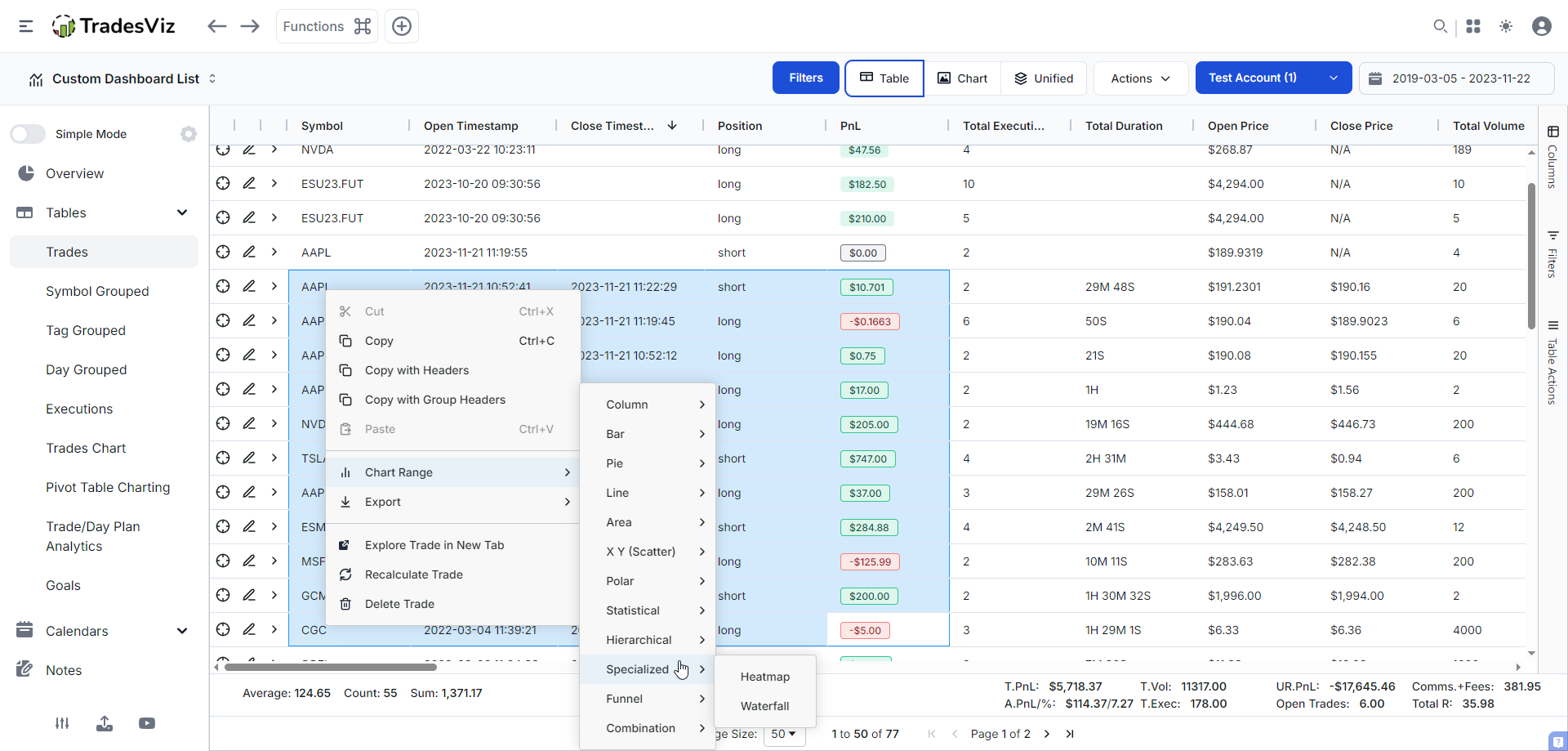The height and width of the screenshot is (751, 1568).
Task: Open the Statistical chart submenu
Action: pyautogui.click(x=648, y=610)
